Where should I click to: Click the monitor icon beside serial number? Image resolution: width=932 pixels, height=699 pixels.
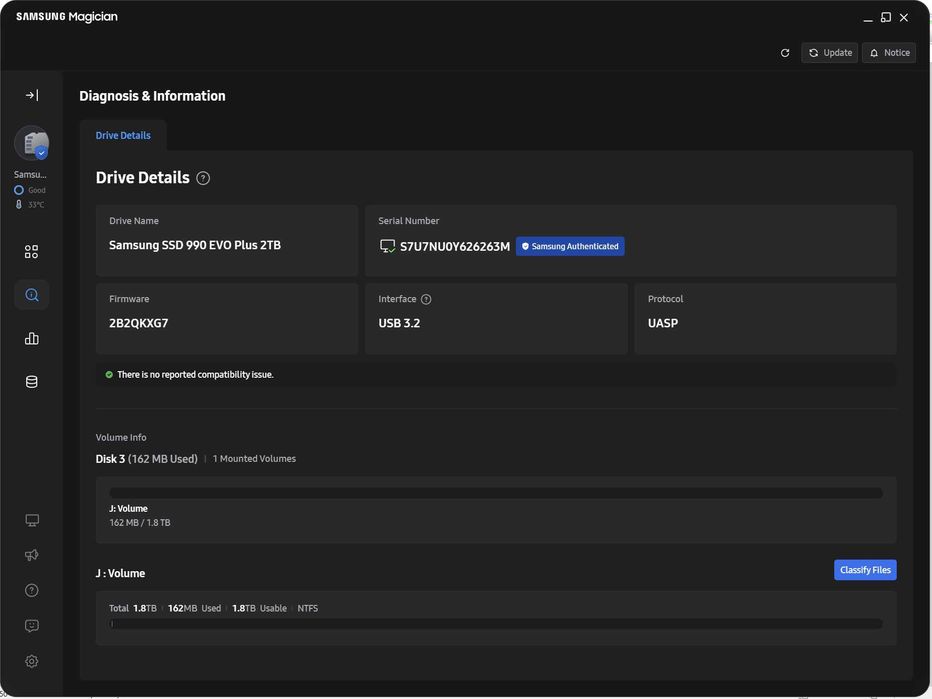(x=387, y=246)
